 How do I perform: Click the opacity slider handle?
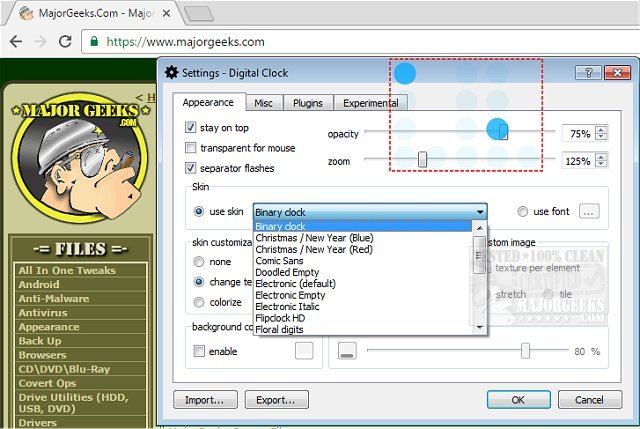click(x=503, y=132)
